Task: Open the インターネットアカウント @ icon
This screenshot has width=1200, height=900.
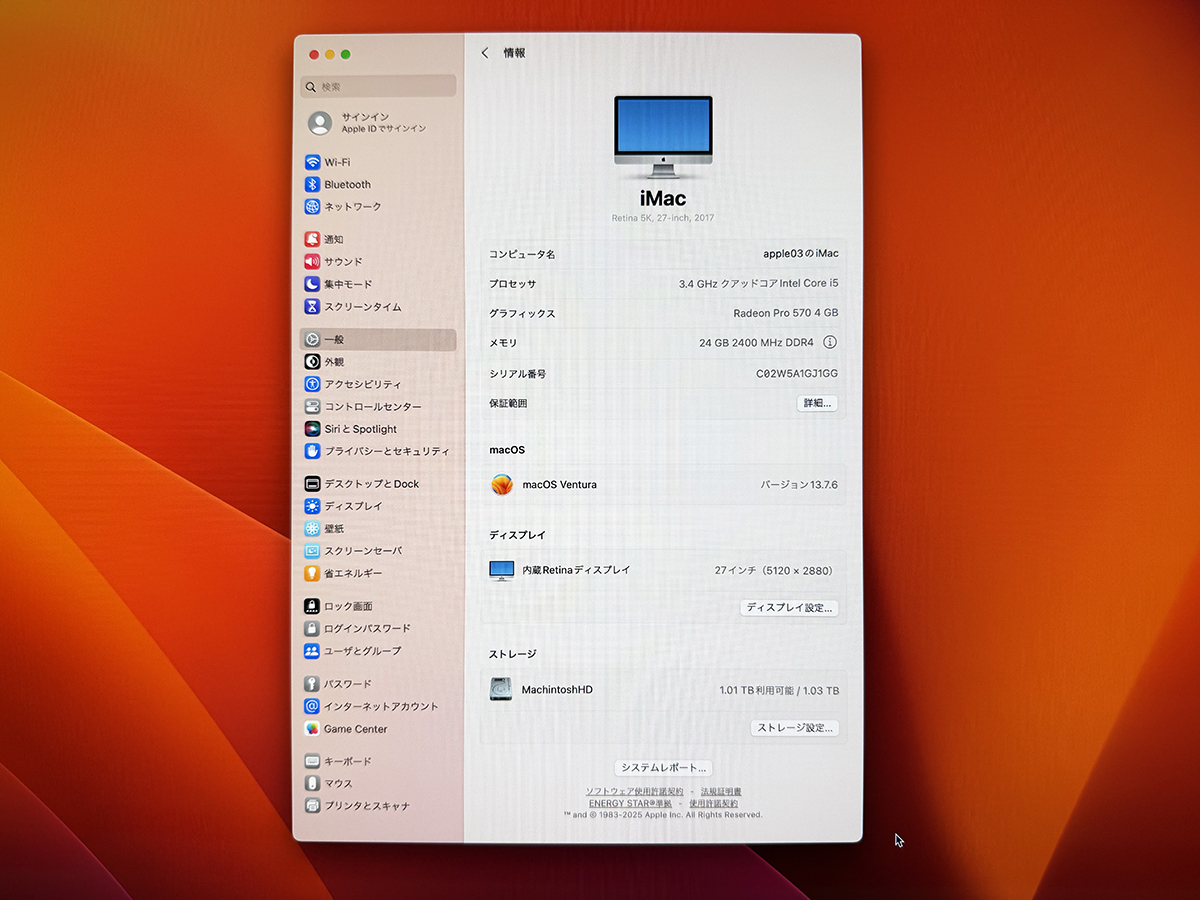Action: (313, 706)
